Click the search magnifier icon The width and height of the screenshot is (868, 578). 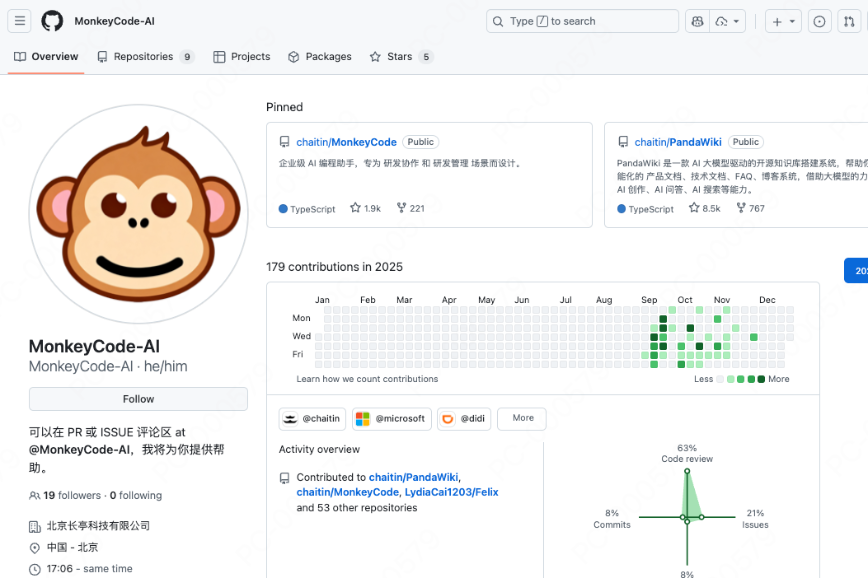(x=498, y=22)
